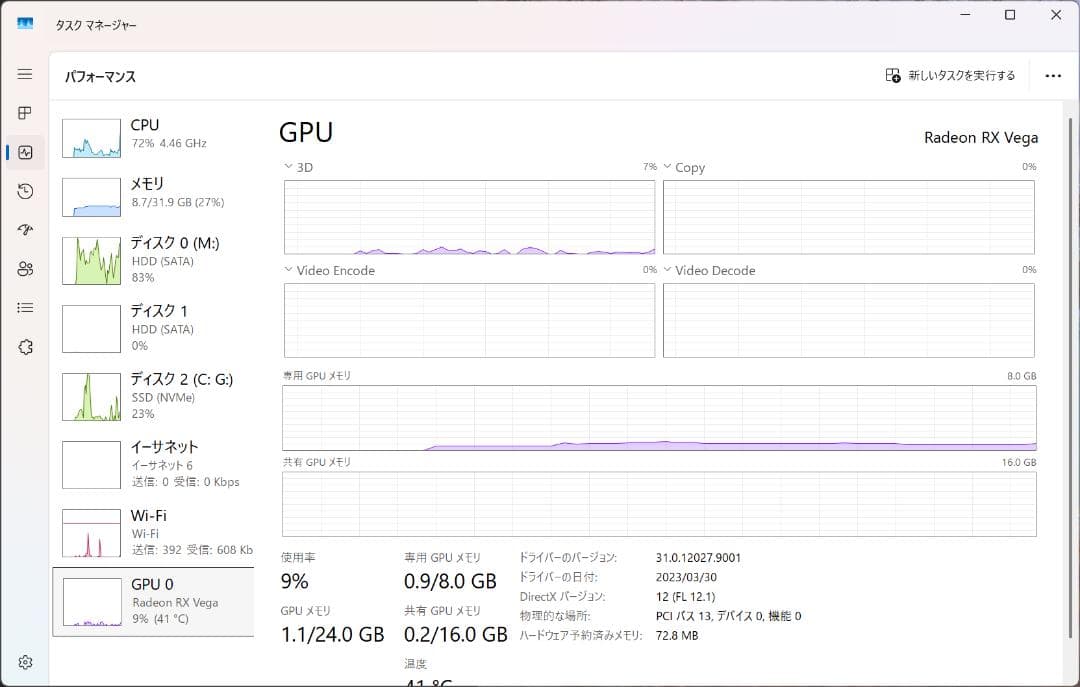Collapse the 3D graph section
The height and width of the screenshot is (687, 1080).
tap(290, 167)
